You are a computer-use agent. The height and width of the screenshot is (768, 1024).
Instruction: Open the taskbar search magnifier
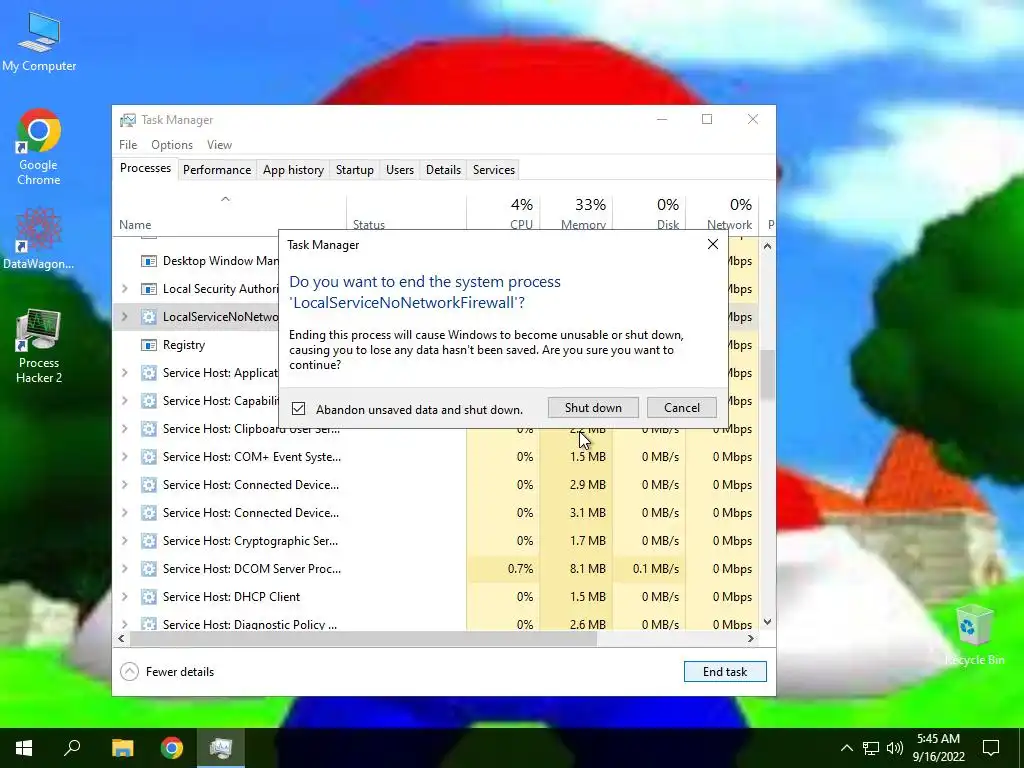(72, 748)
